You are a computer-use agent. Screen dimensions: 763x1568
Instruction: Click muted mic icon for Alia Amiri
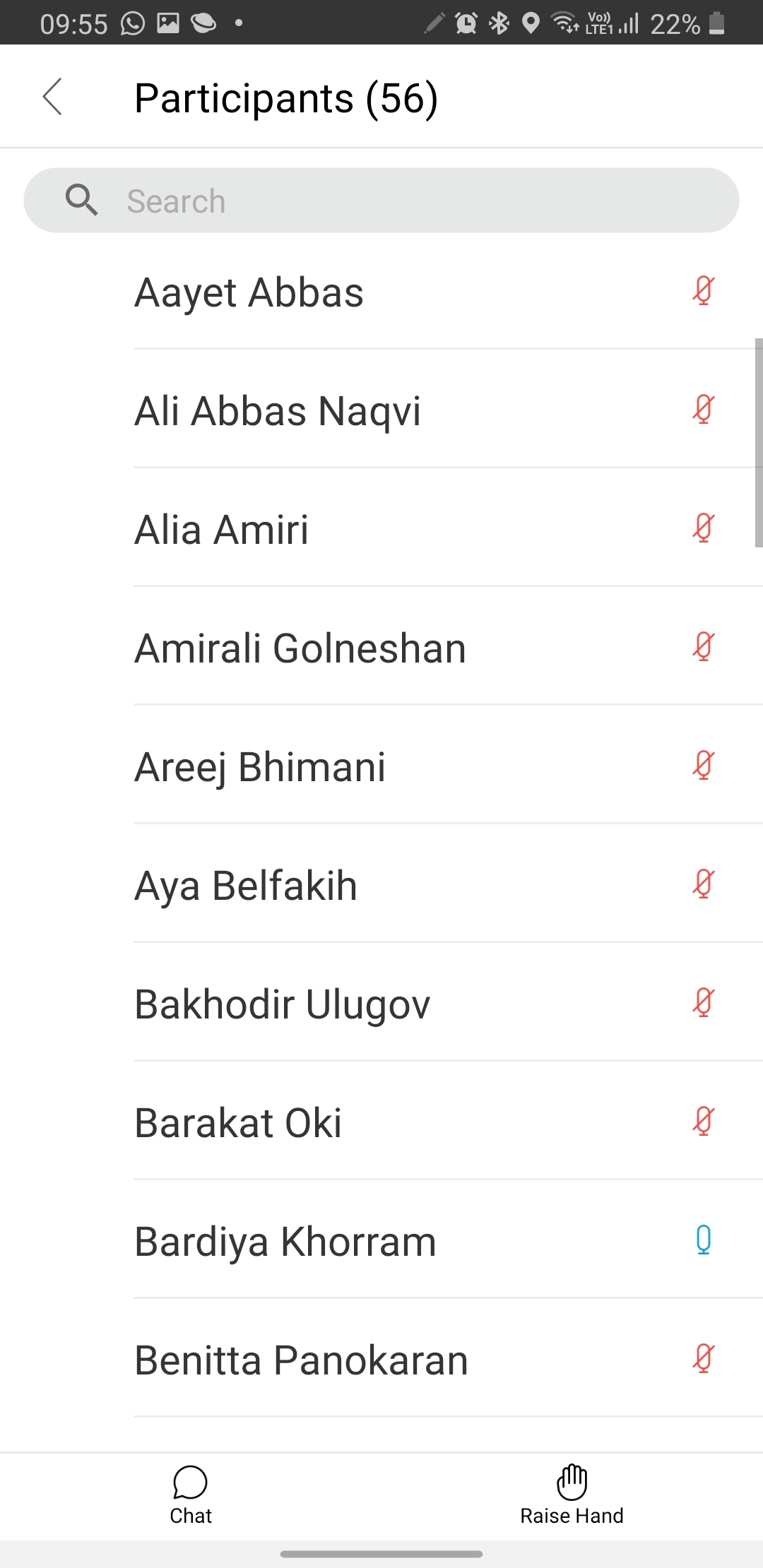point(703,528)
